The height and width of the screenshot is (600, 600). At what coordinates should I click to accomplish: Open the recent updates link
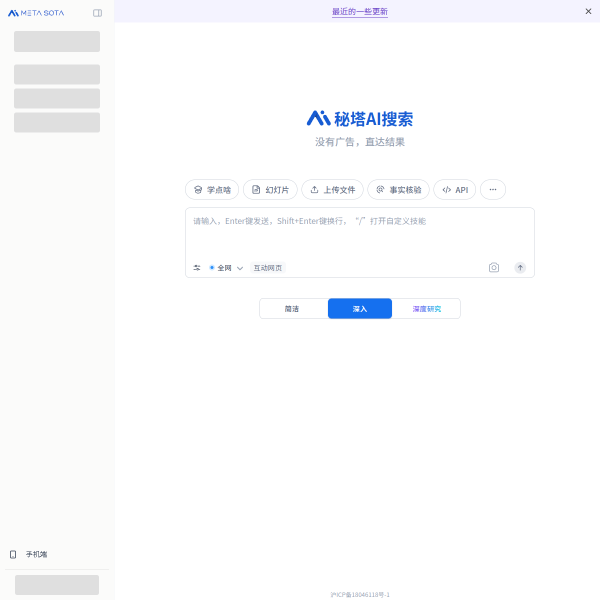360,11
